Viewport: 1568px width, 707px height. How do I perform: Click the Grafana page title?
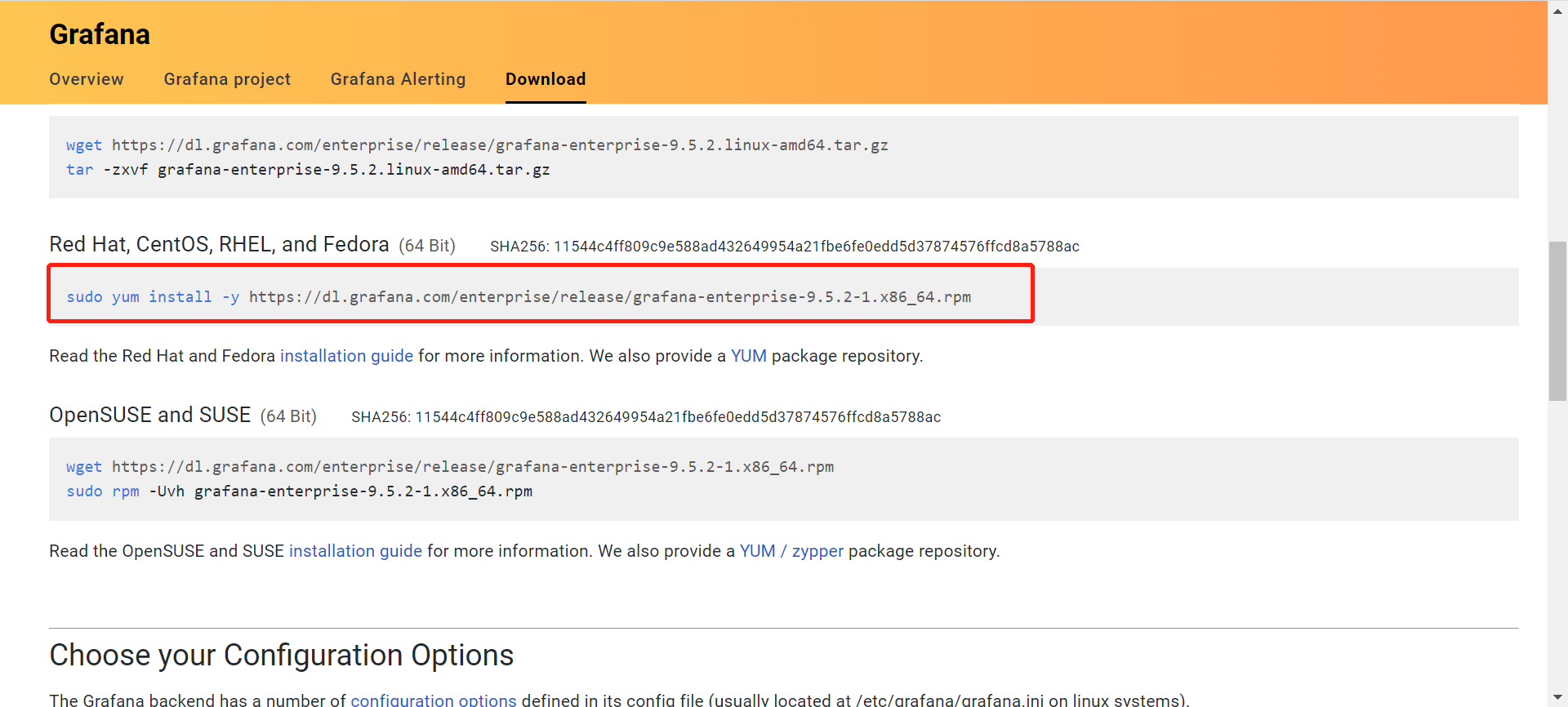pyautogui.click(x=100, y=34)
